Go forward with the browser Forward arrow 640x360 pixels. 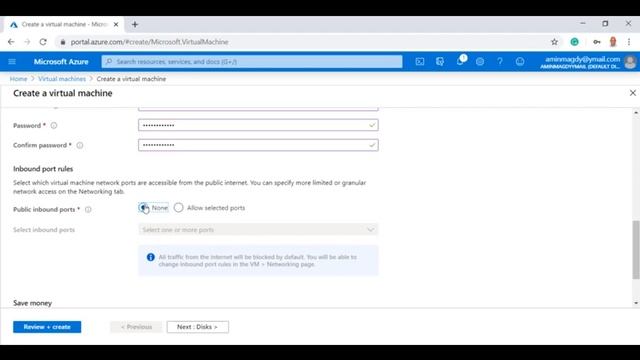click(x=27, y=42)
